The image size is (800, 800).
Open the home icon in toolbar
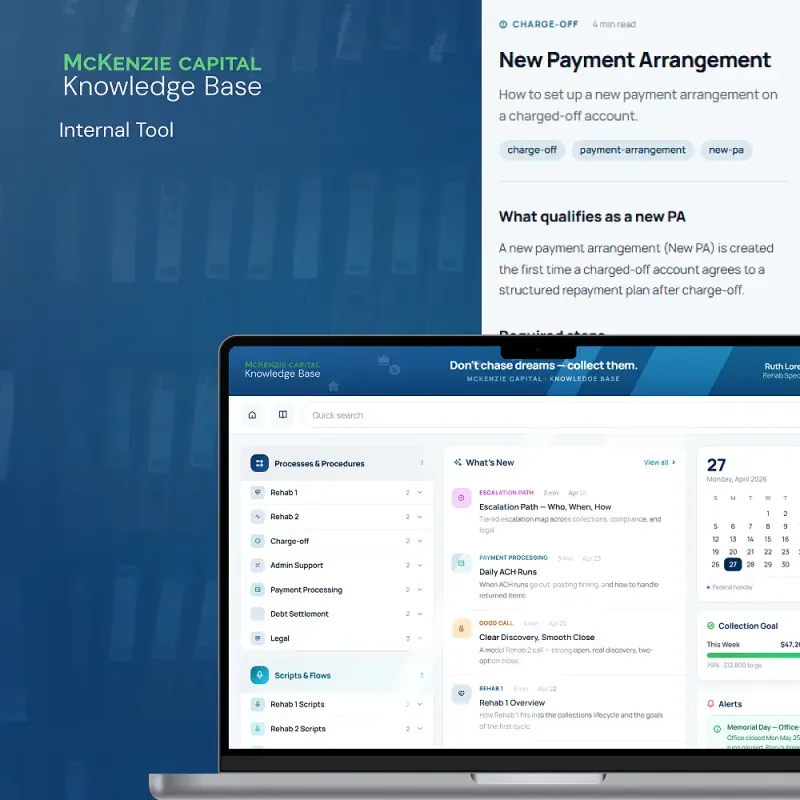point(252,415)
